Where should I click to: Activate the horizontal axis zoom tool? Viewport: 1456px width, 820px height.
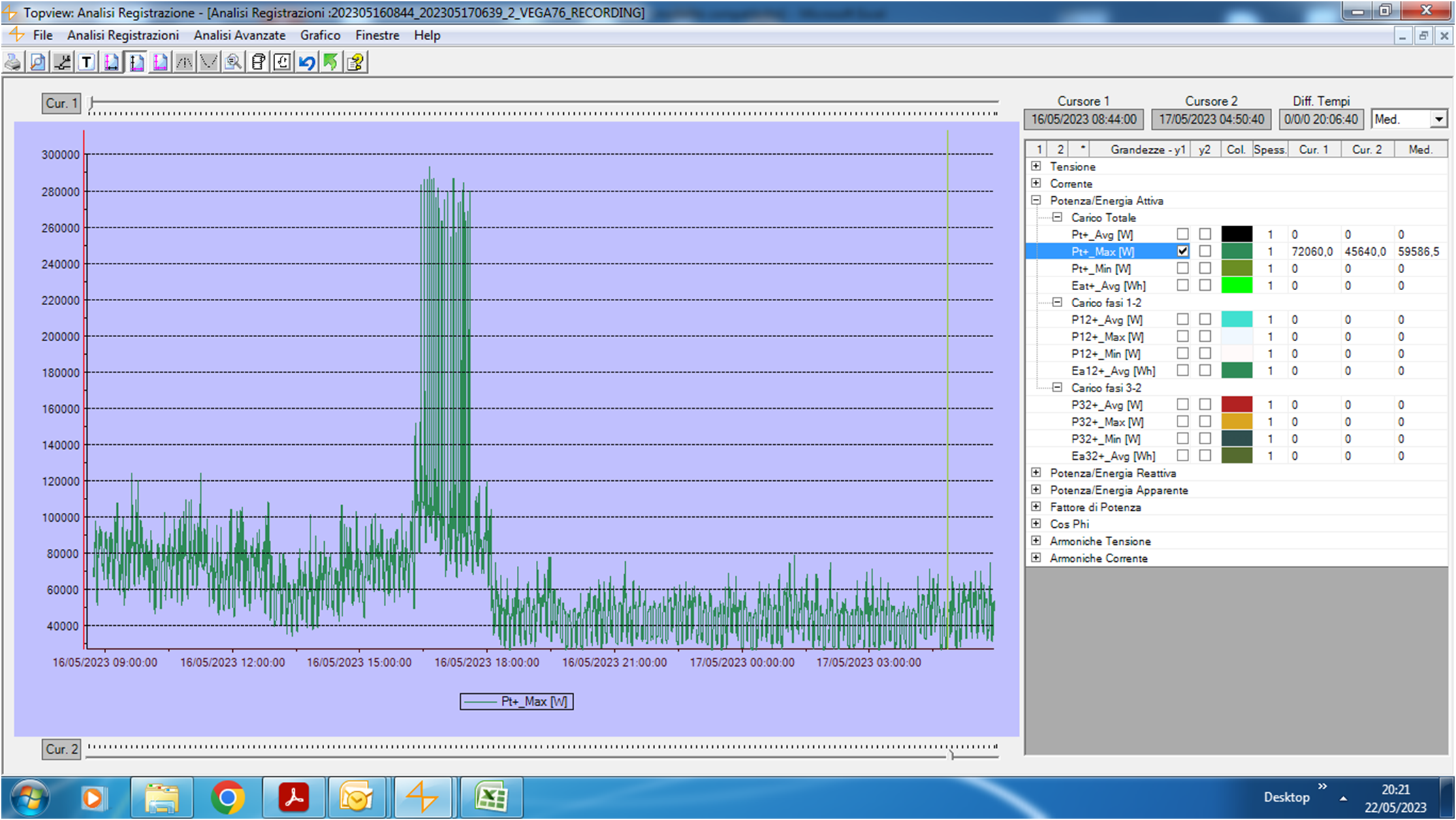[x=111, y=63]
